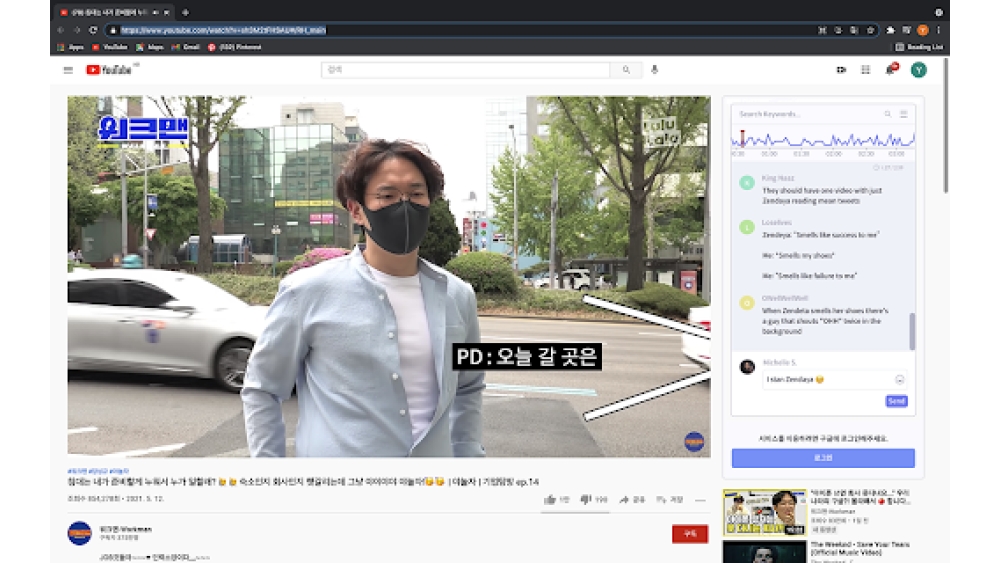Select 'Smells like success to me' comment
1000x563 pixels.
[820, 235]
